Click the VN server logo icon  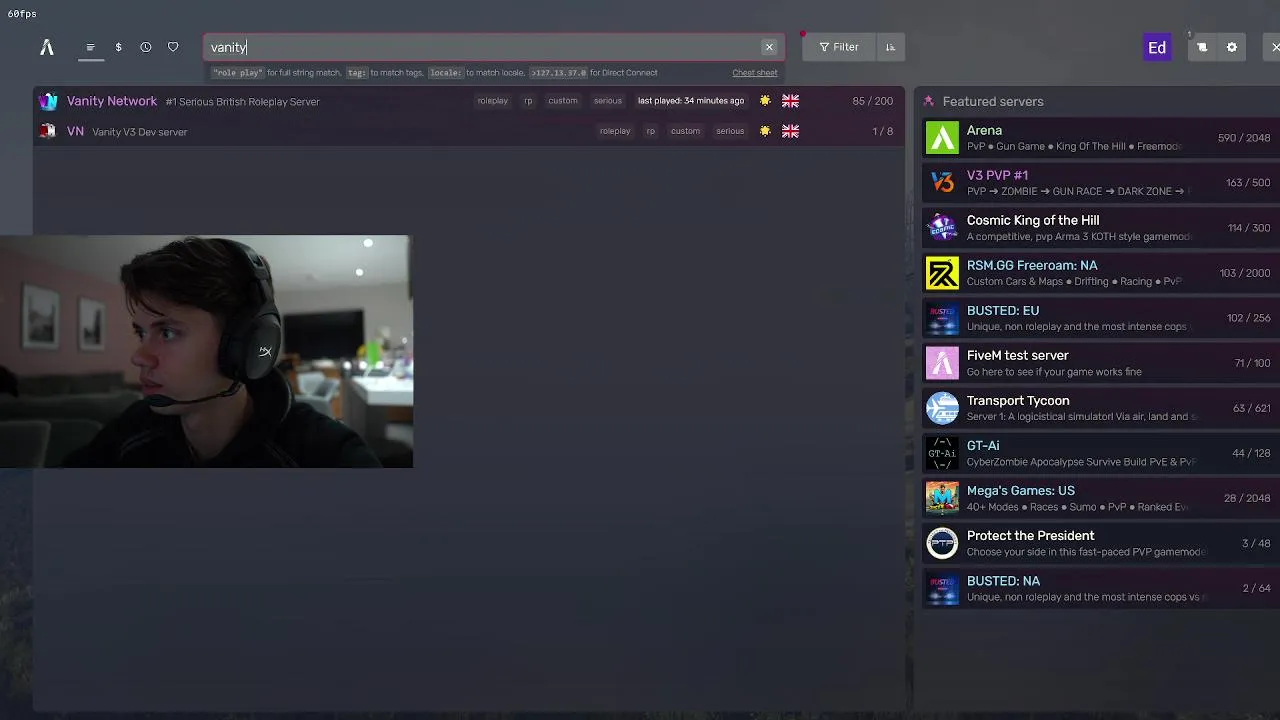click(x=48, y=131)
